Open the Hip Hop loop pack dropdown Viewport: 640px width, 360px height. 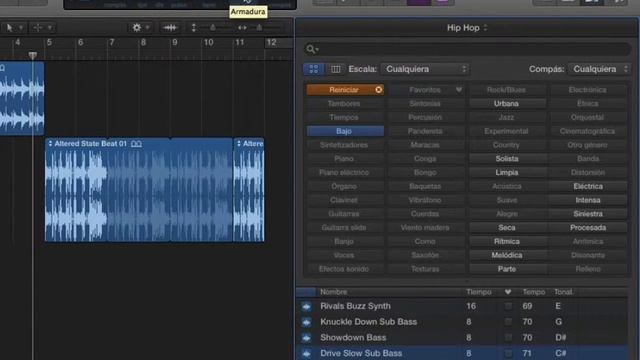(x=467, y=28)
